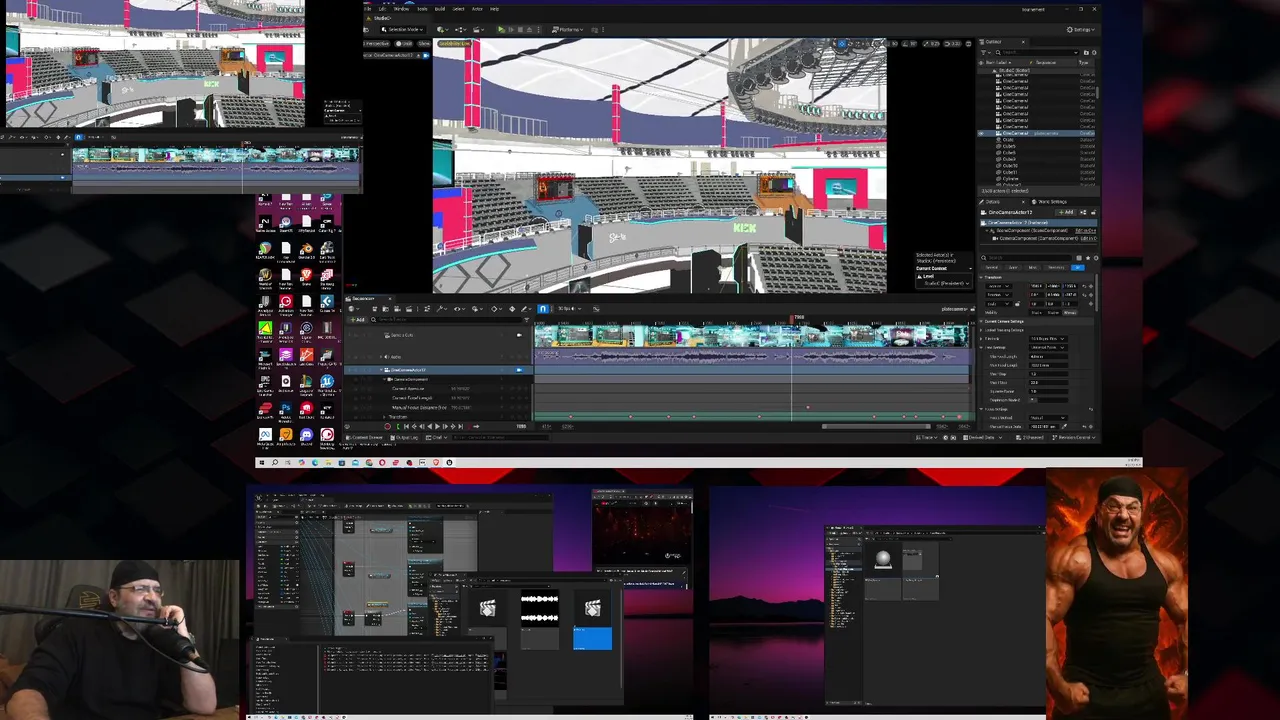Click the Show button in the viewport
The image size is (1280, 720).
[x=424, y=44]
